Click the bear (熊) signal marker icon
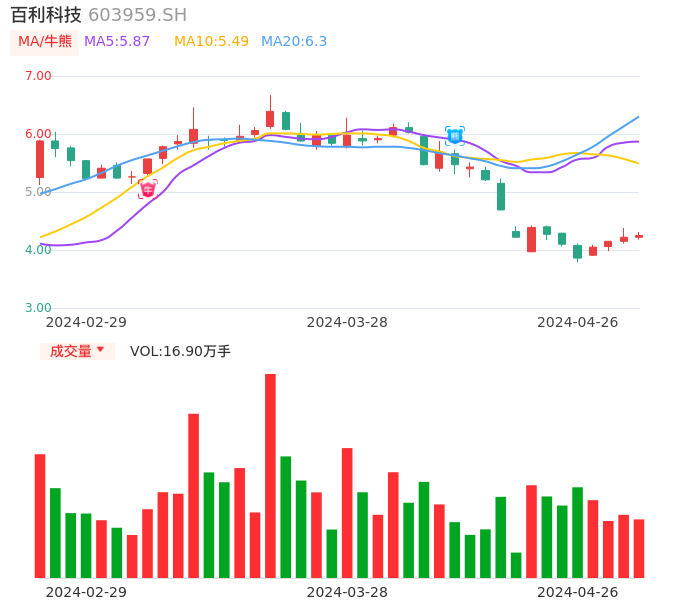This screenshot has width=686, height=606. tap(455, 136)
